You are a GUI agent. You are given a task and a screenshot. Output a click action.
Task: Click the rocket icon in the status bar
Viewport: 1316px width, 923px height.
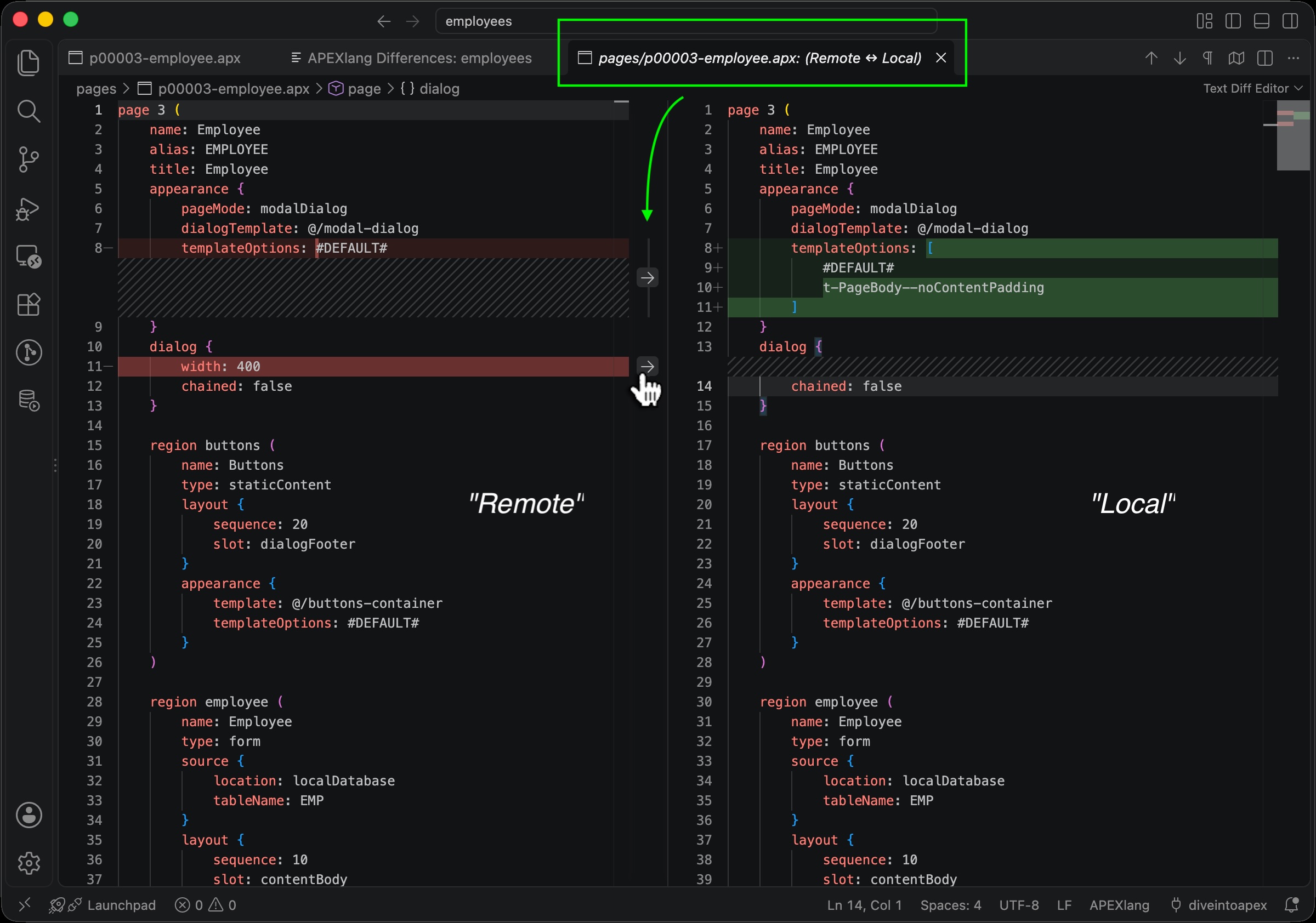(x=56, y=905)
